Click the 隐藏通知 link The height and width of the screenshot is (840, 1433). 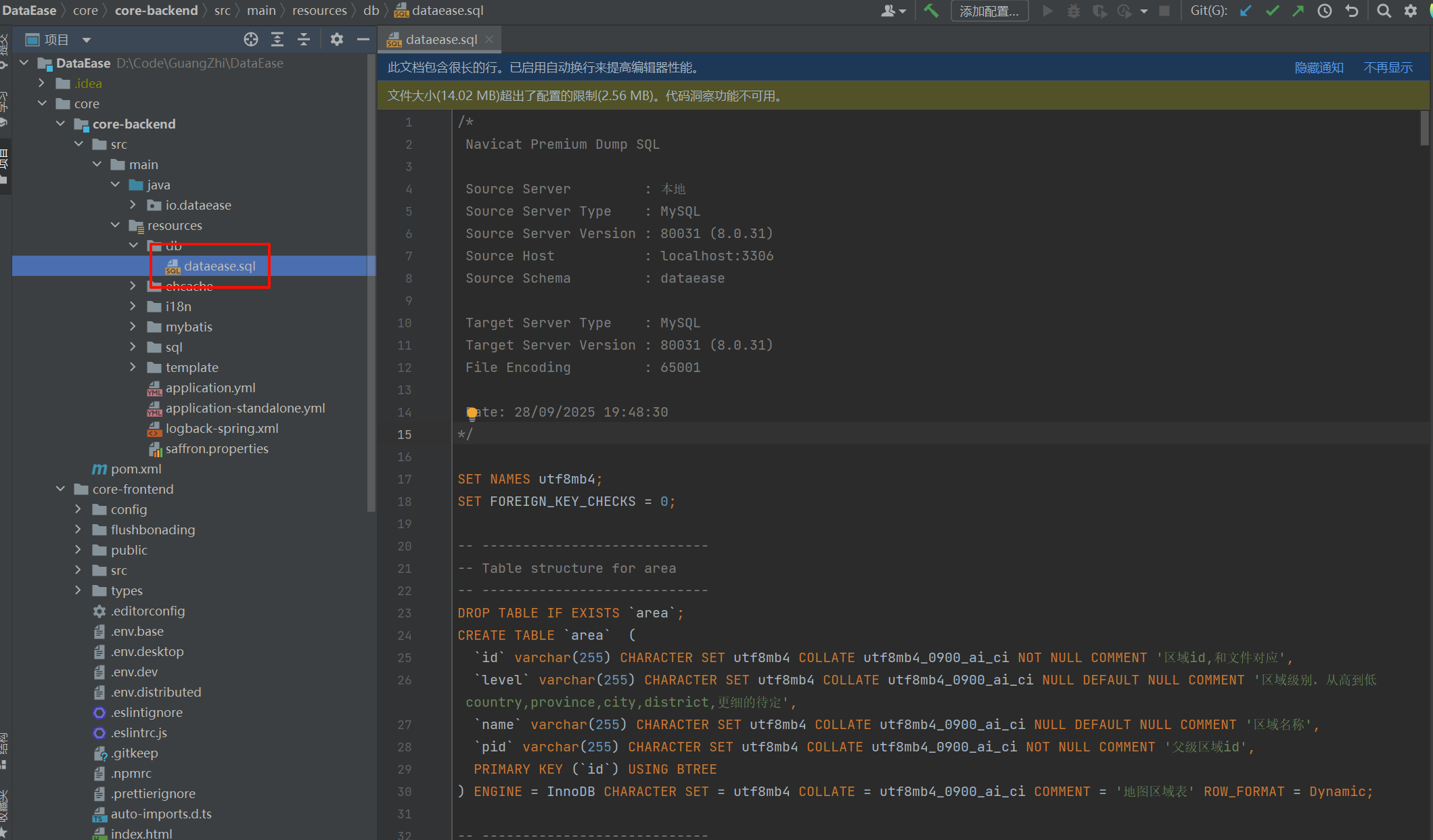pyautogui.click(x=1319, y=68)
